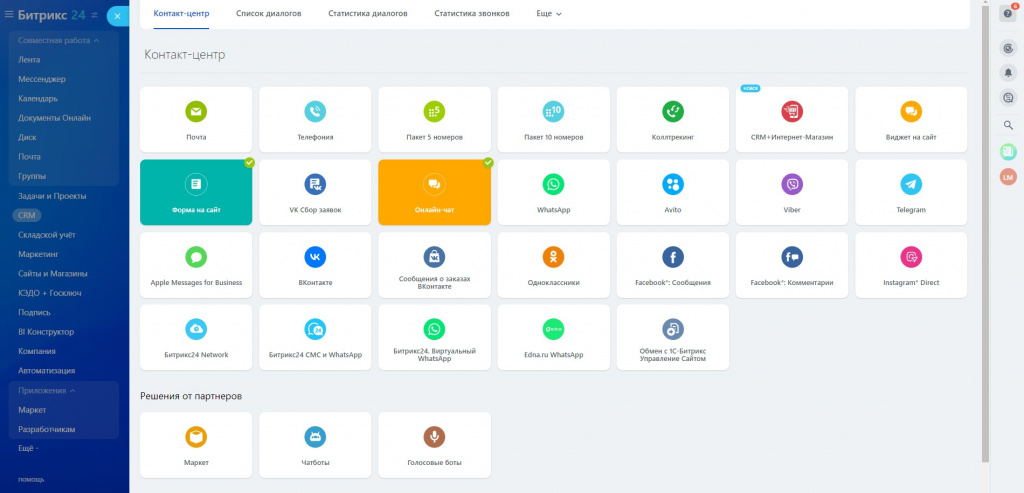Open the LM user avatar
1024x493 pixels.
click(x=1008, y=177)
